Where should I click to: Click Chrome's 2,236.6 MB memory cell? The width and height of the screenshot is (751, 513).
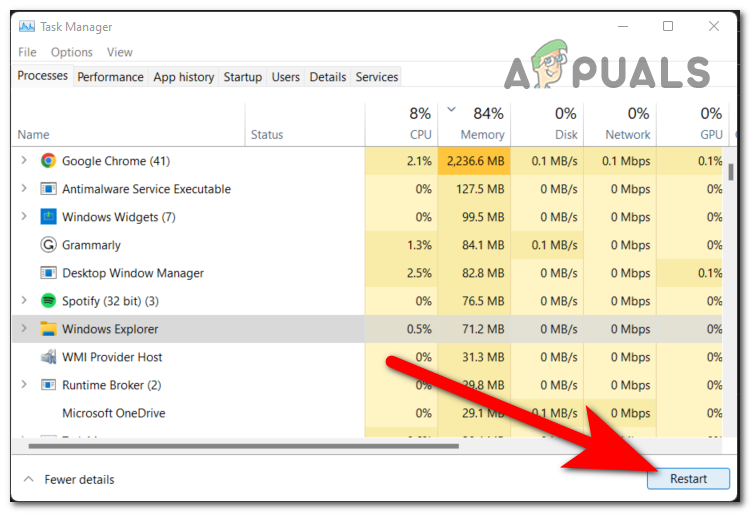tap(474, 161)
